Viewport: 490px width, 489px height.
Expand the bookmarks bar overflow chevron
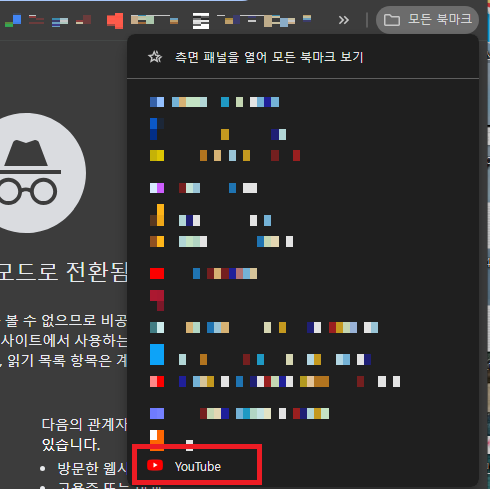344,20
